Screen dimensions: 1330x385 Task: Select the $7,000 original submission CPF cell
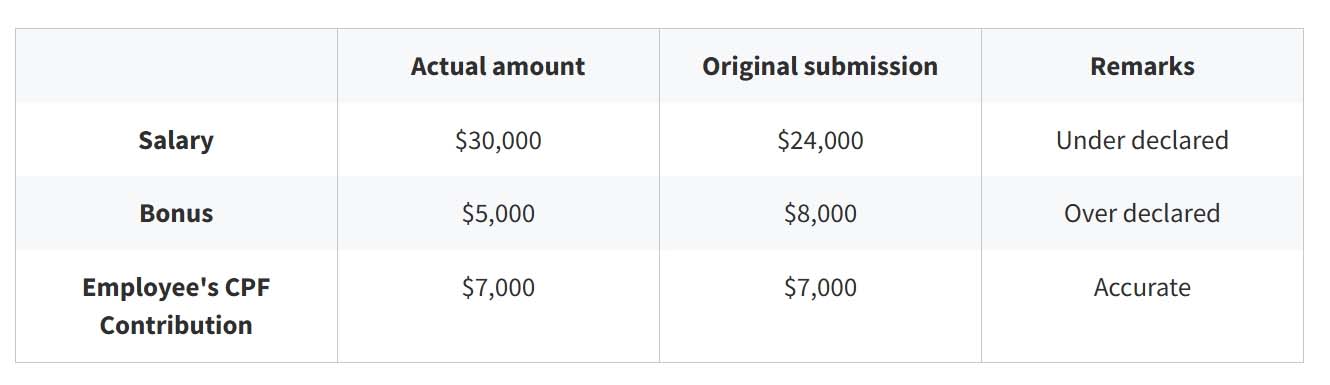(820, 287)
